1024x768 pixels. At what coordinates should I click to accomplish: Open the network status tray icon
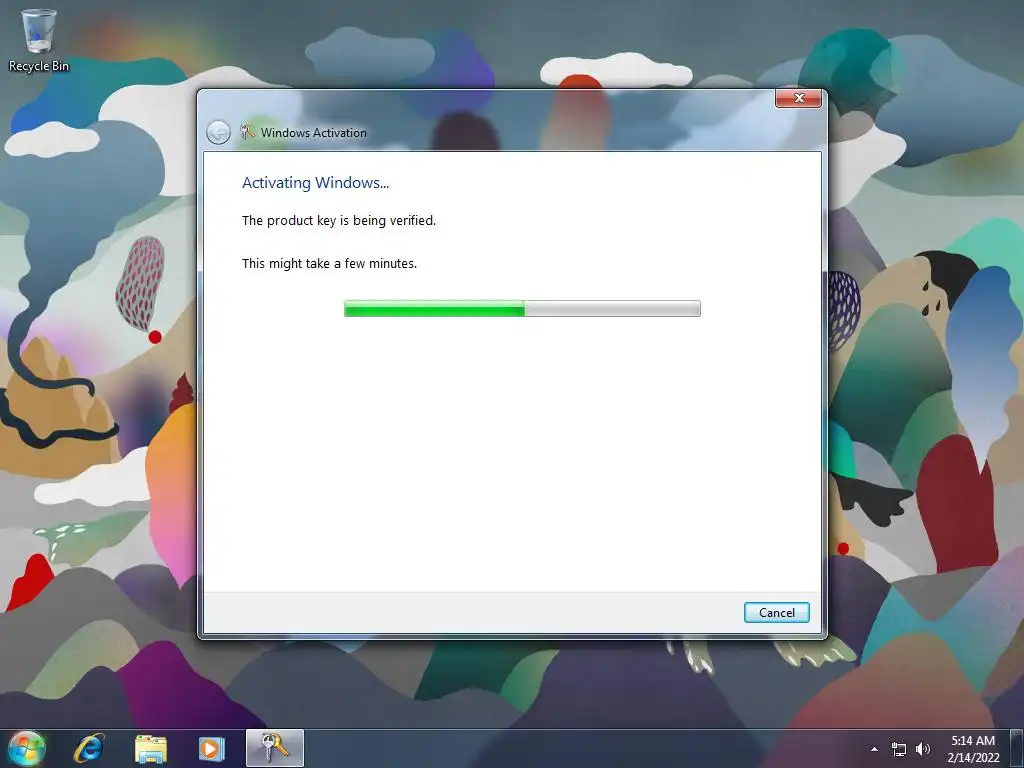pos(899,749)
